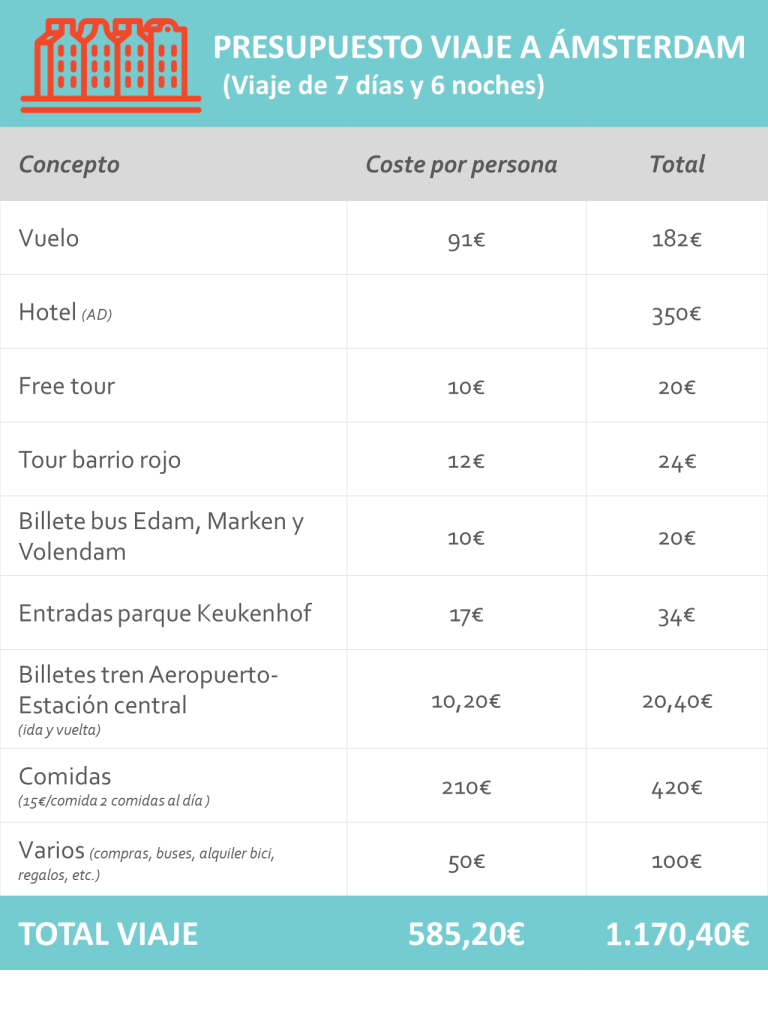768x1024 pixels.
Task: Click the Concepto column header
Action: click(69, 165)
